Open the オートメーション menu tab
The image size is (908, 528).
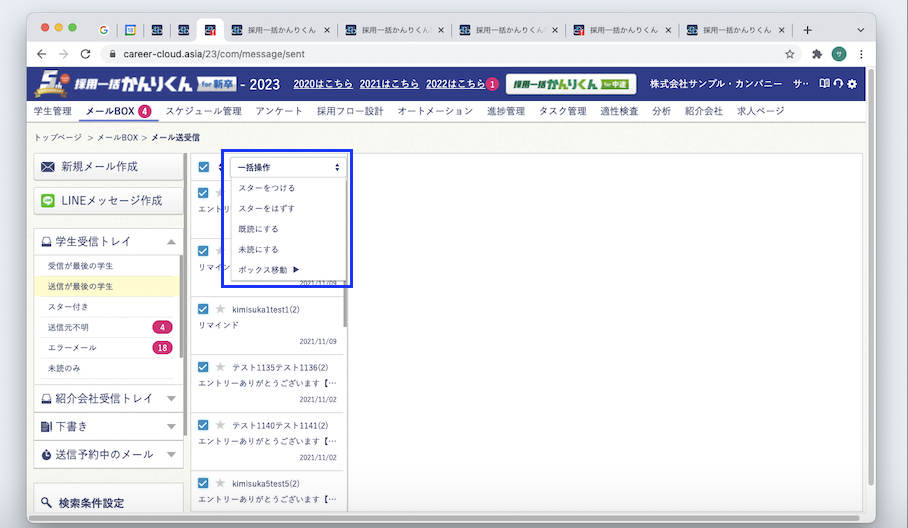click(x=435, y=111)
